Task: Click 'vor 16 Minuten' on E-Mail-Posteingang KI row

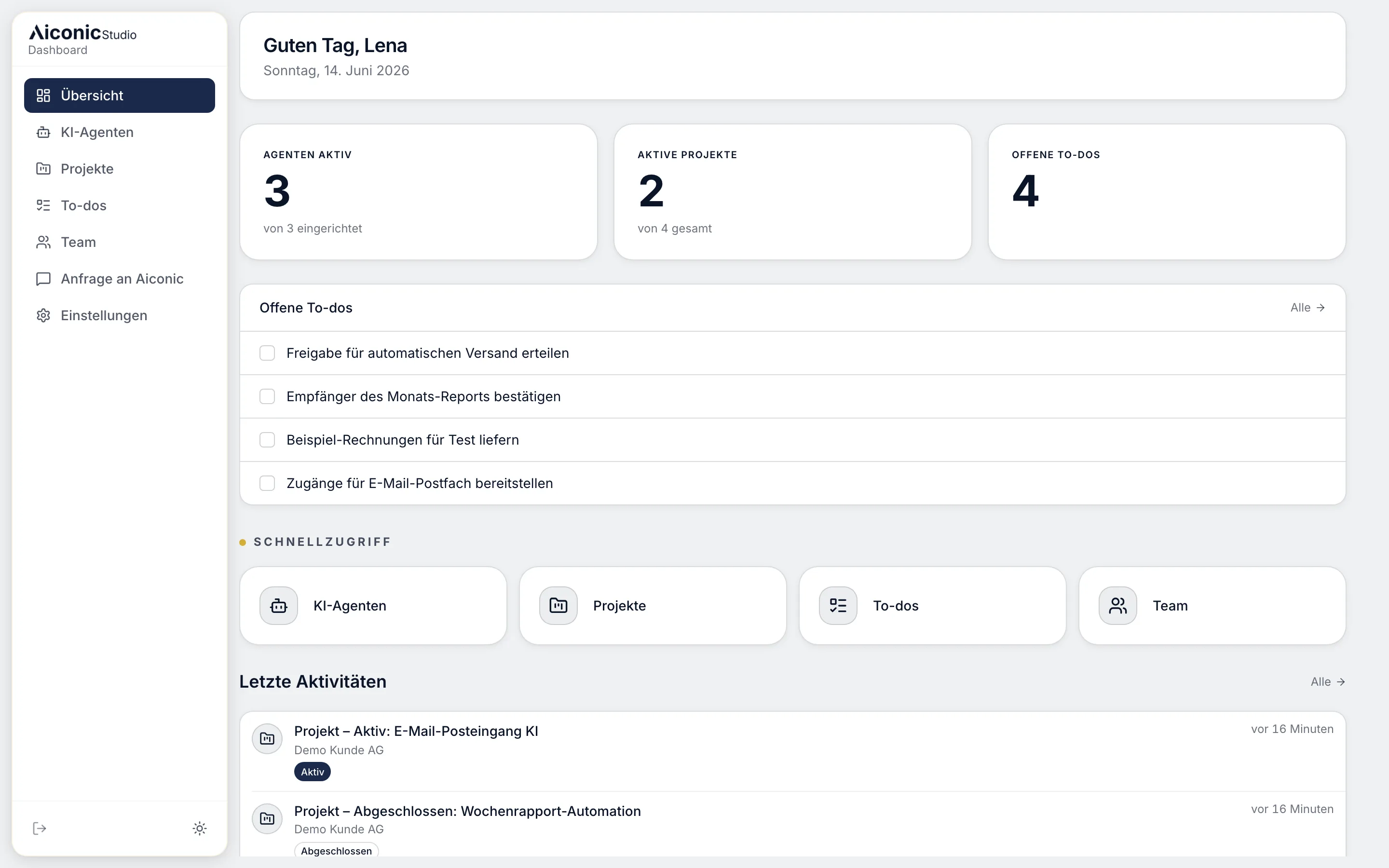Action: click(1292, 729)
